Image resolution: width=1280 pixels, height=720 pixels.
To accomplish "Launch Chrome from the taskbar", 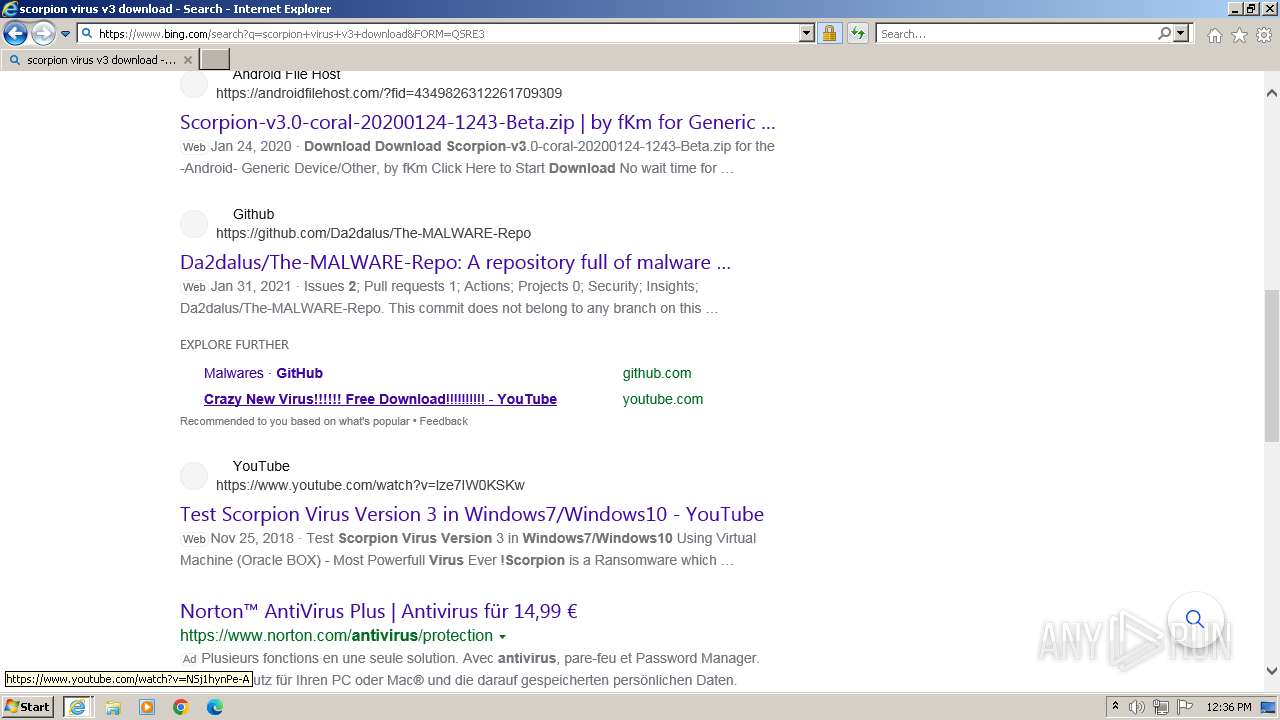I will click(181, 707).
